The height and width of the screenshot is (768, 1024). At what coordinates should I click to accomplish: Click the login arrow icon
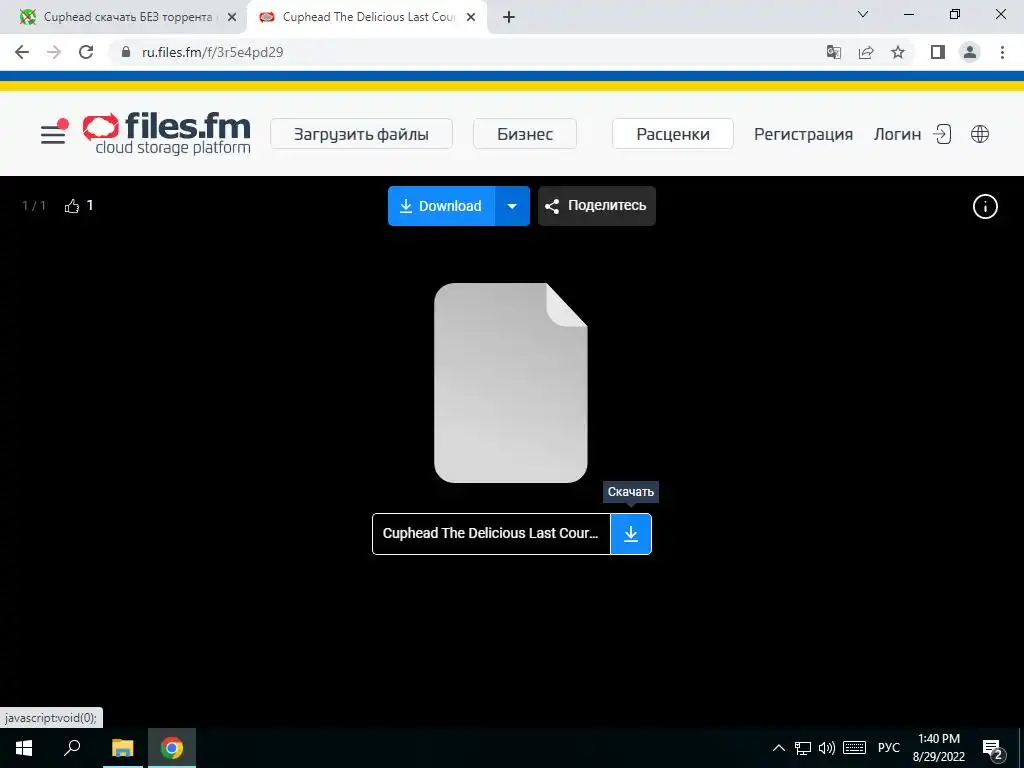[942, 134]
